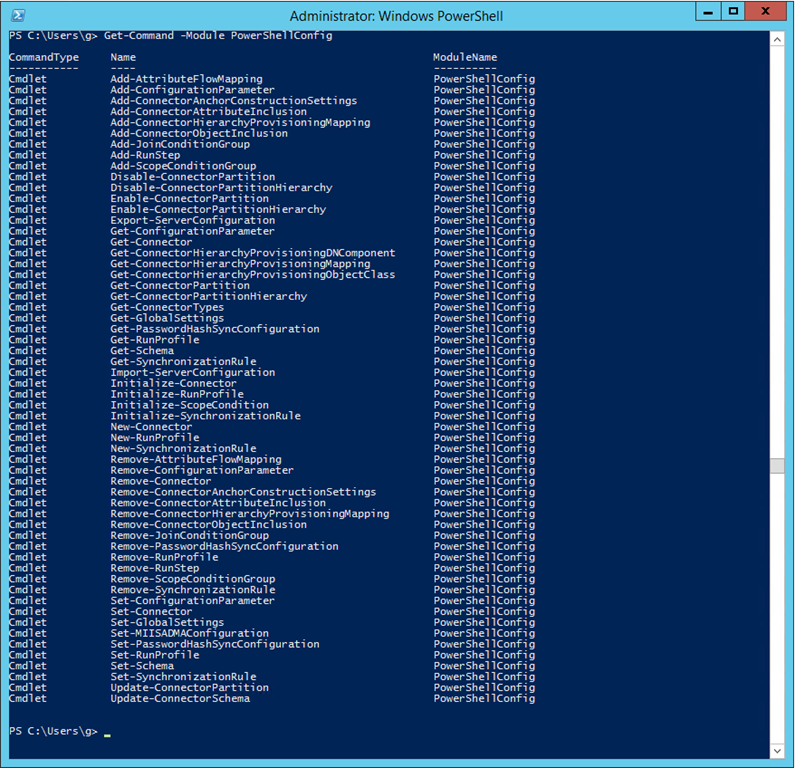The height and width of the screenshot is (768, 795).
Task: Click 'Remove-ConnectorAnchorConstructionSettings' cmdlet name
Action: point(243,492)
